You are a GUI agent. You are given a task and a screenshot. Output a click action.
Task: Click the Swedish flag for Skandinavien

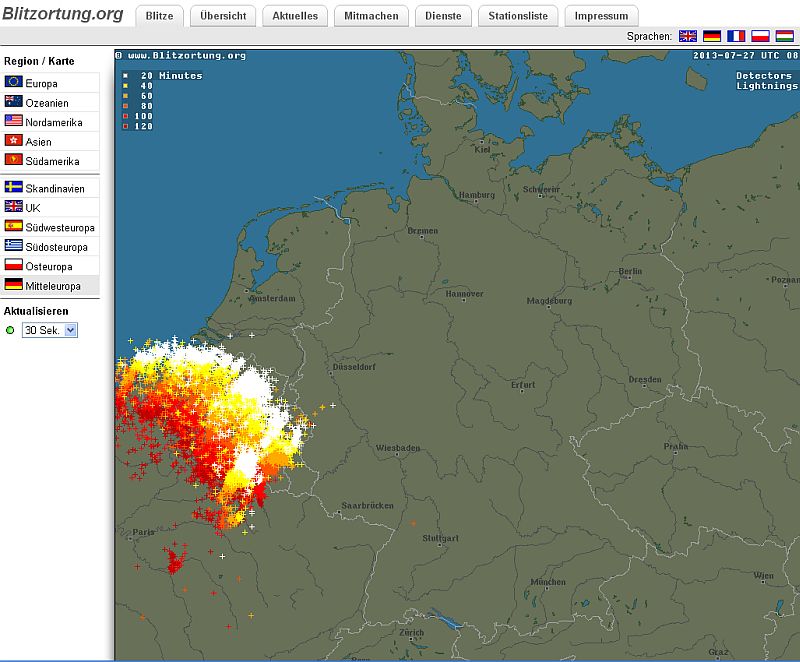[x=14, y=188]
